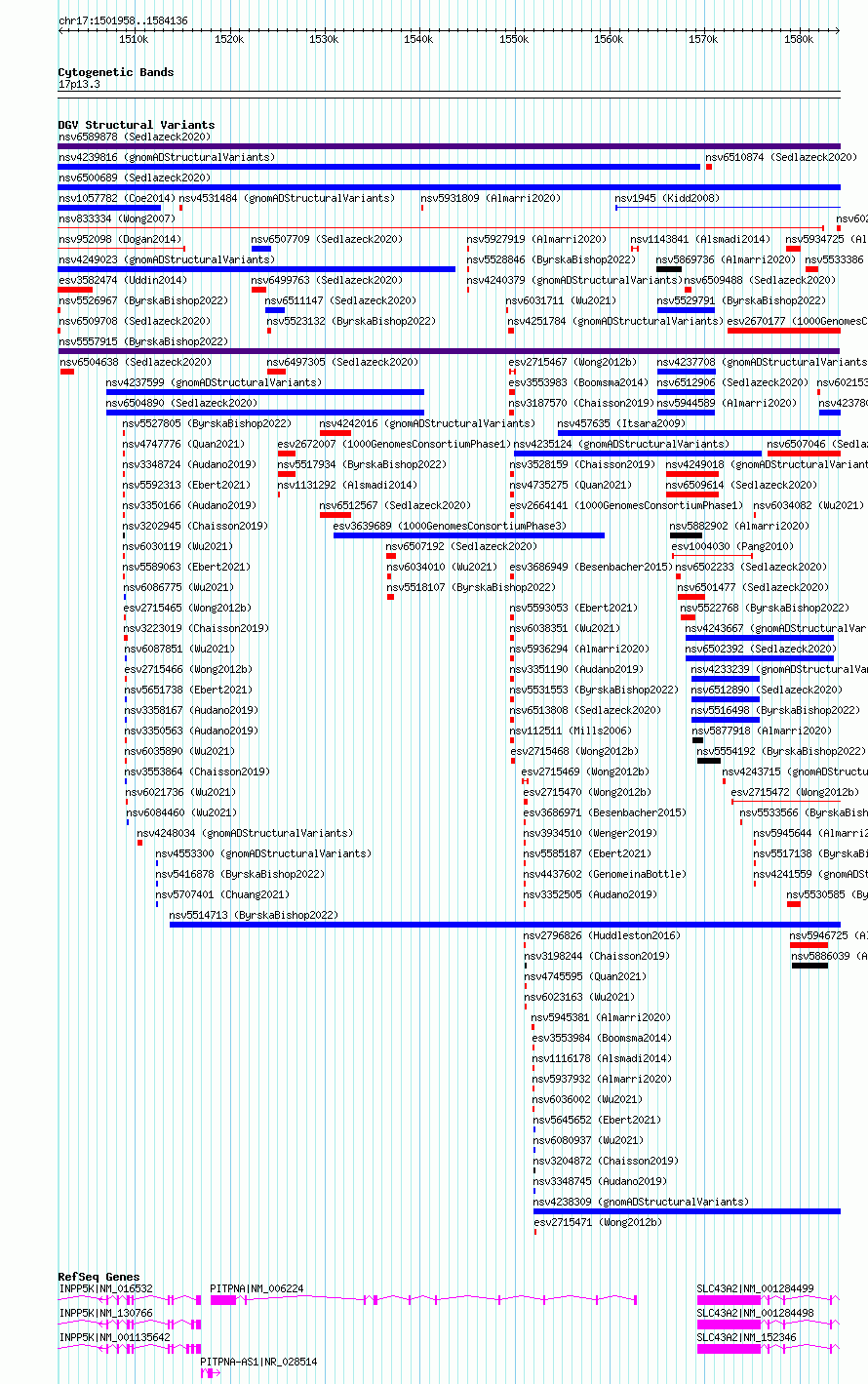Select gene label INPP5K|NM_016532
This screenshot has width=868, height=1384.
coord(105,1288)
